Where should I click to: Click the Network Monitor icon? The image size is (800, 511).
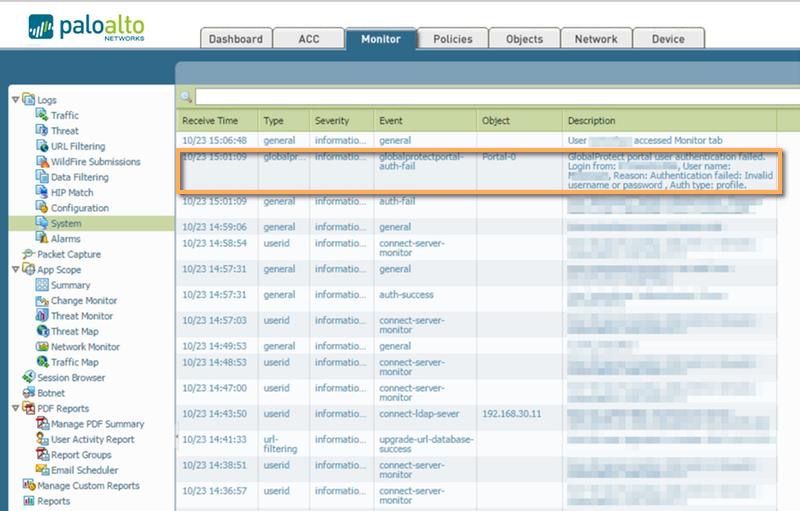pyautogui.click(x=42, y=346)
